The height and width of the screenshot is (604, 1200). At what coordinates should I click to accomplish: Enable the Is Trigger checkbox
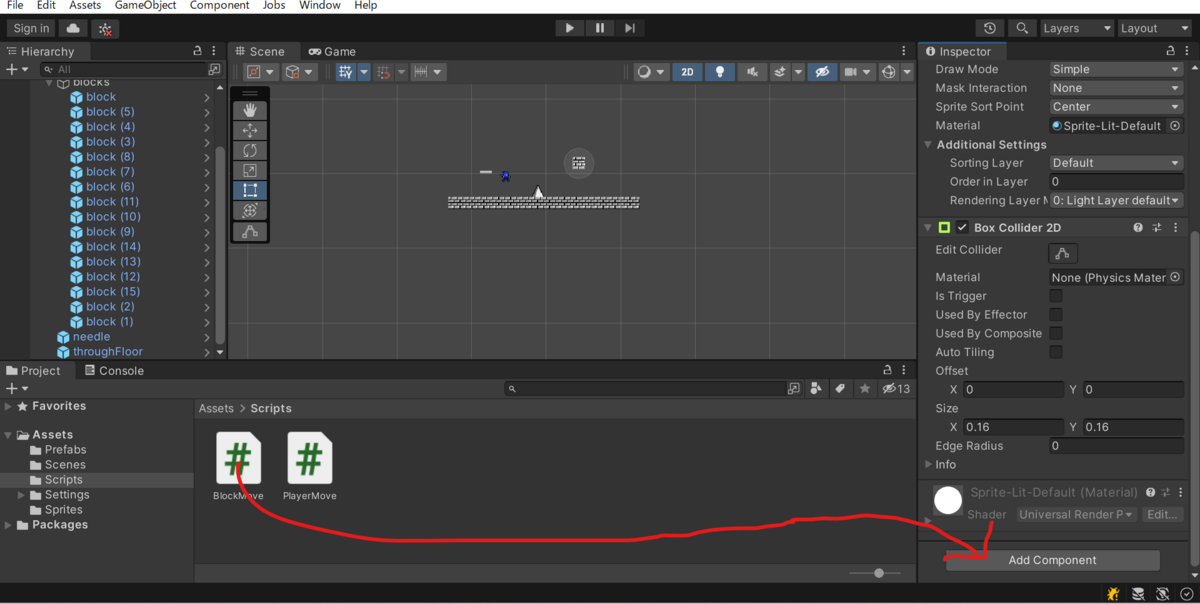[x=1056, y=295]
